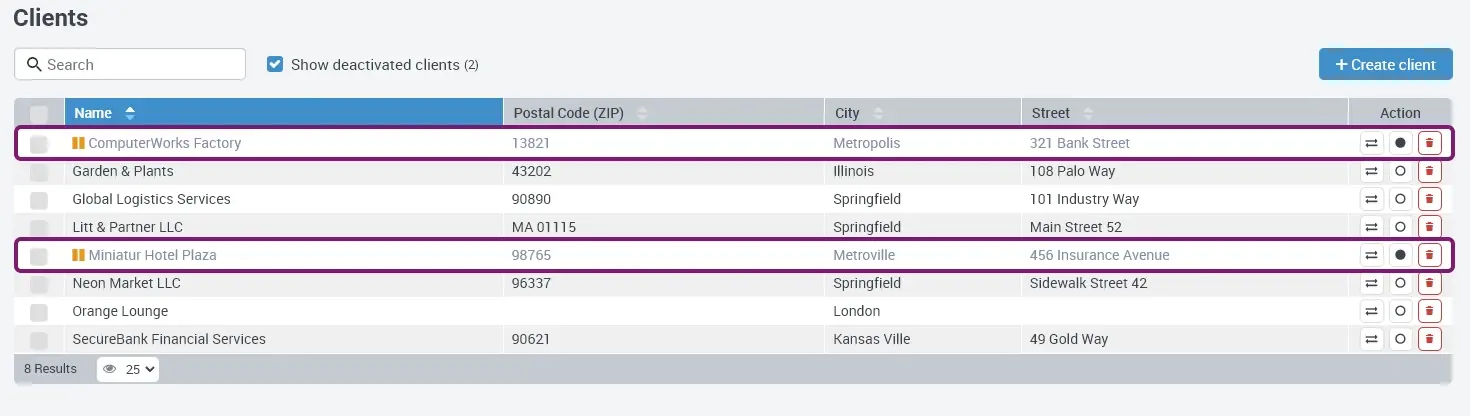The width and height of the screenshot is (1470, 416).
Task: Reactivate ComputerWorks Factory via filled circle toggle
Action: [1400, 143]
